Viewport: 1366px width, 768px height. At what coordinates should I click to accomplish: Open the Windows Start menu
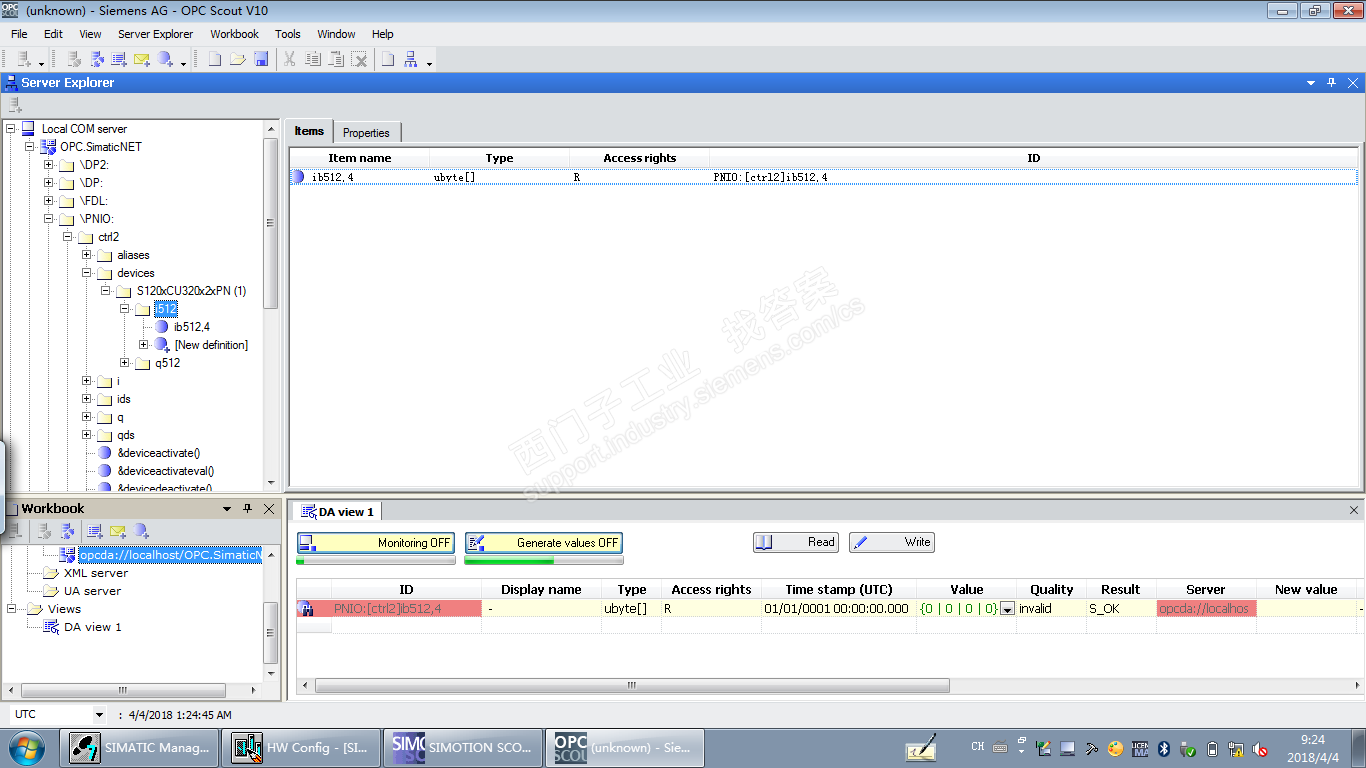[27, 748]
